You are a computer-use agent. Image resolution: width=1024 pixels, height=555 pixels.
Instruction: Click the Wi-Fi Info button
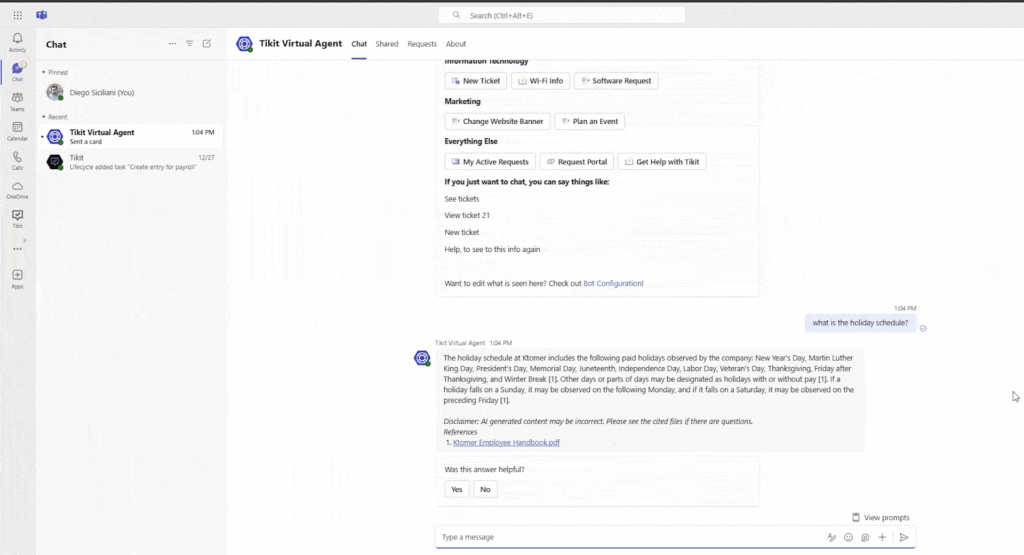click(541, 81)
